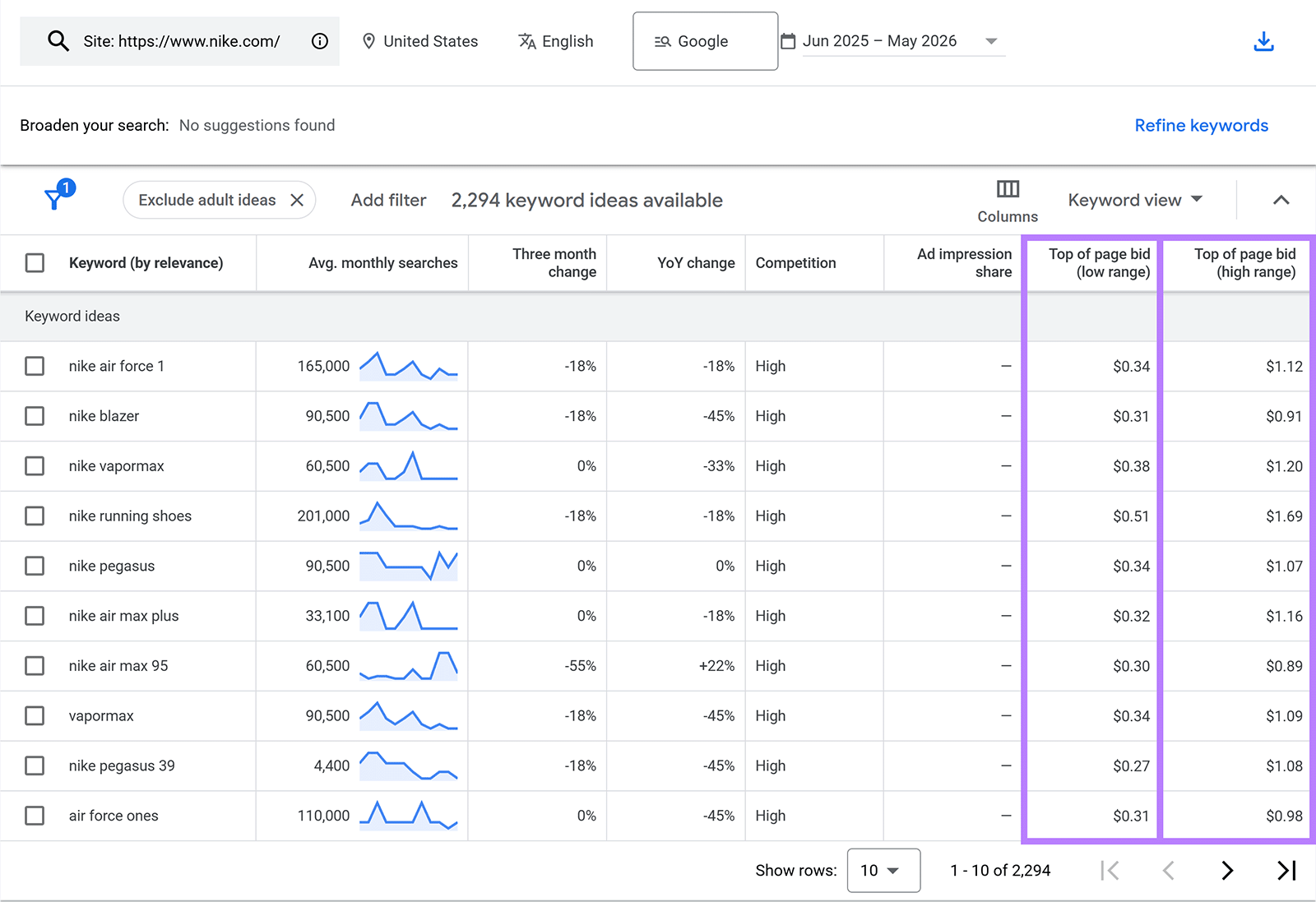The width and height of the screenshot is (1316, 902).
Task: Click the $0.27 low range bid
Action: click(x=1131, y=766)
